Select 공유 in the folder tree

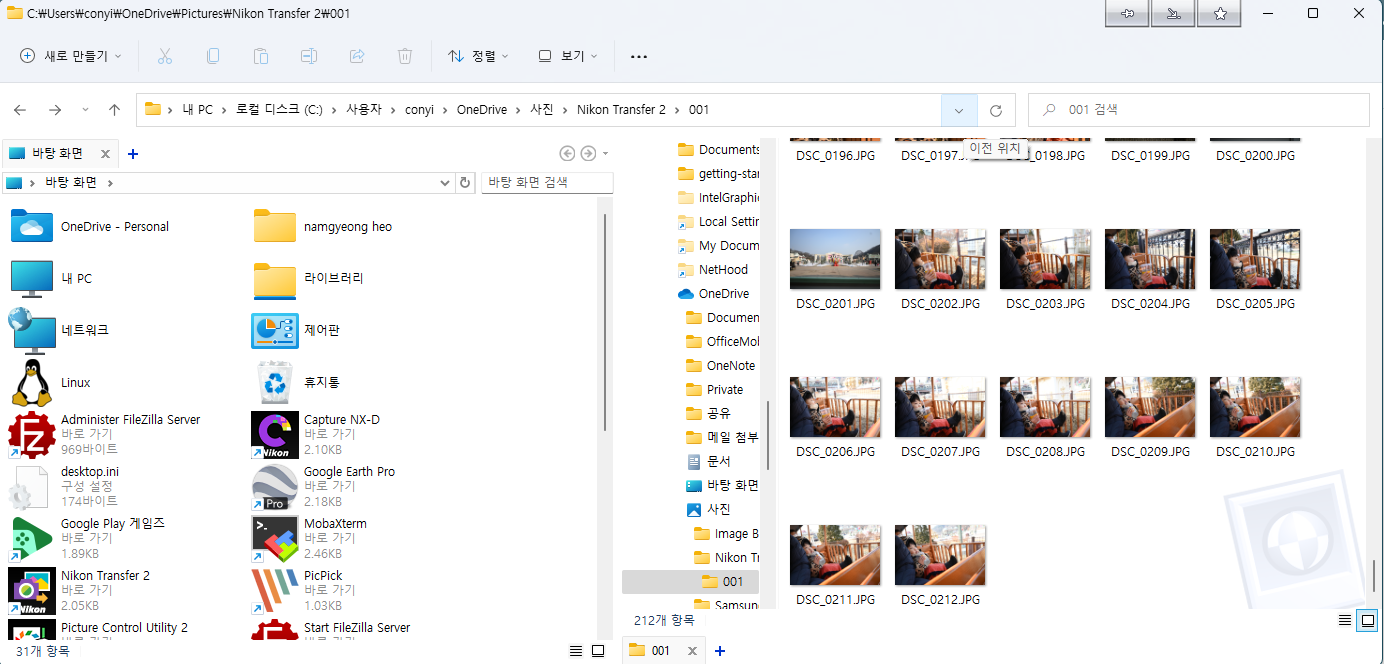[x=718, y=413]
